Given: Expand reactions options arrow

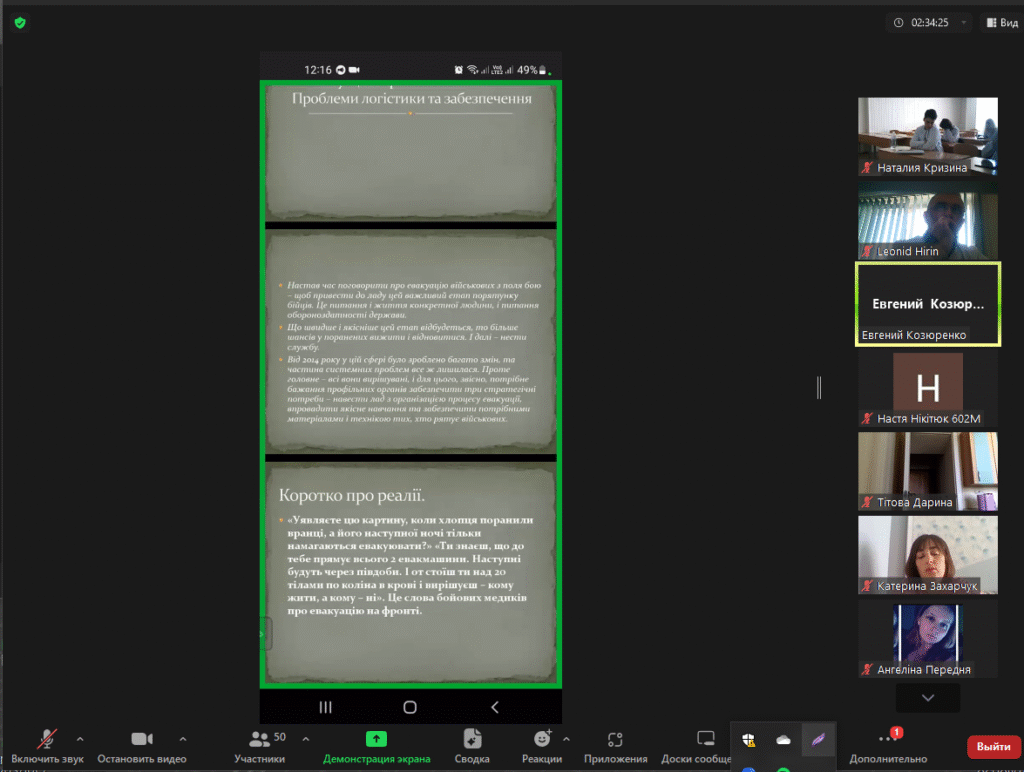Looking at the screenshot, I should 566,739.
